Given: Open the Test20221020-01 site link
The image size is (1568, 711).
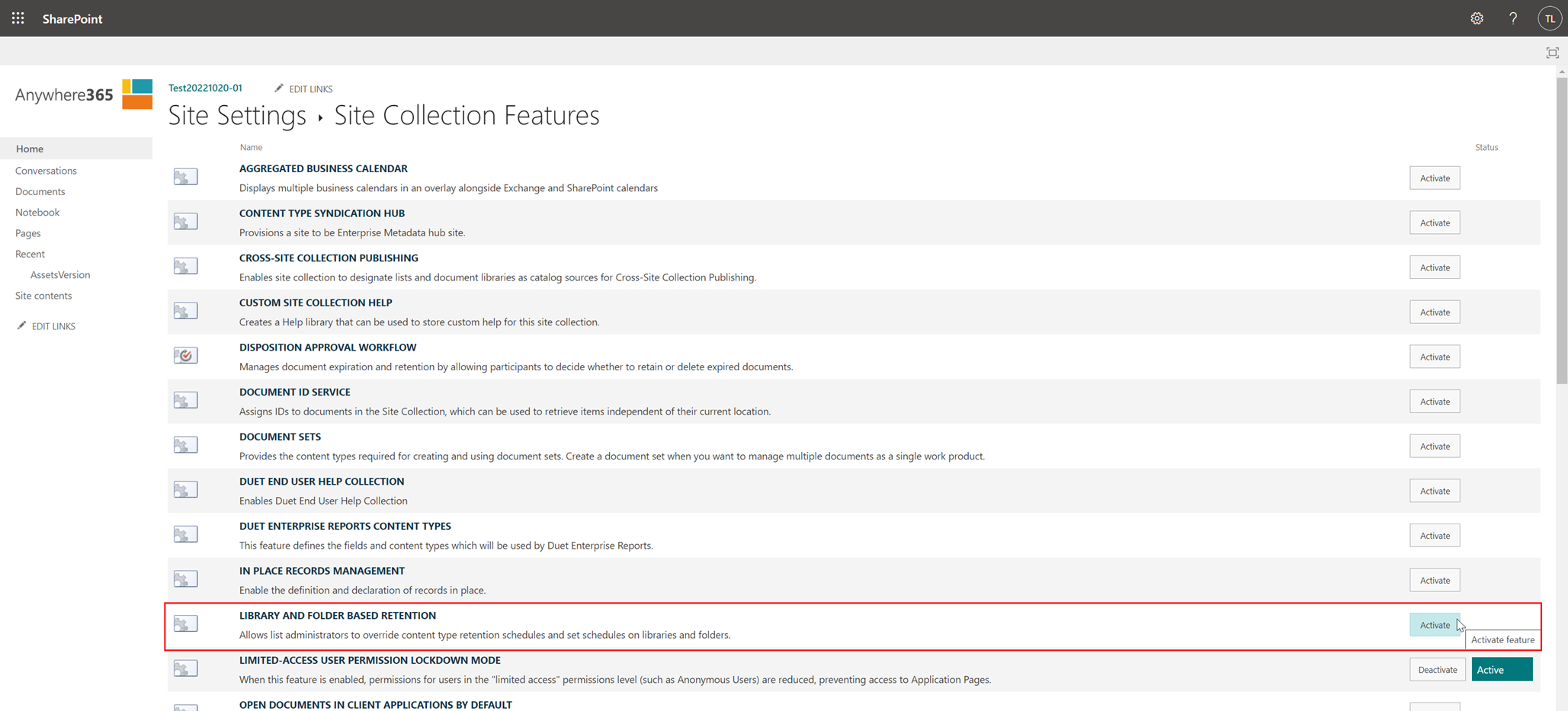Looking at the screenshot, I should point(205,88).
